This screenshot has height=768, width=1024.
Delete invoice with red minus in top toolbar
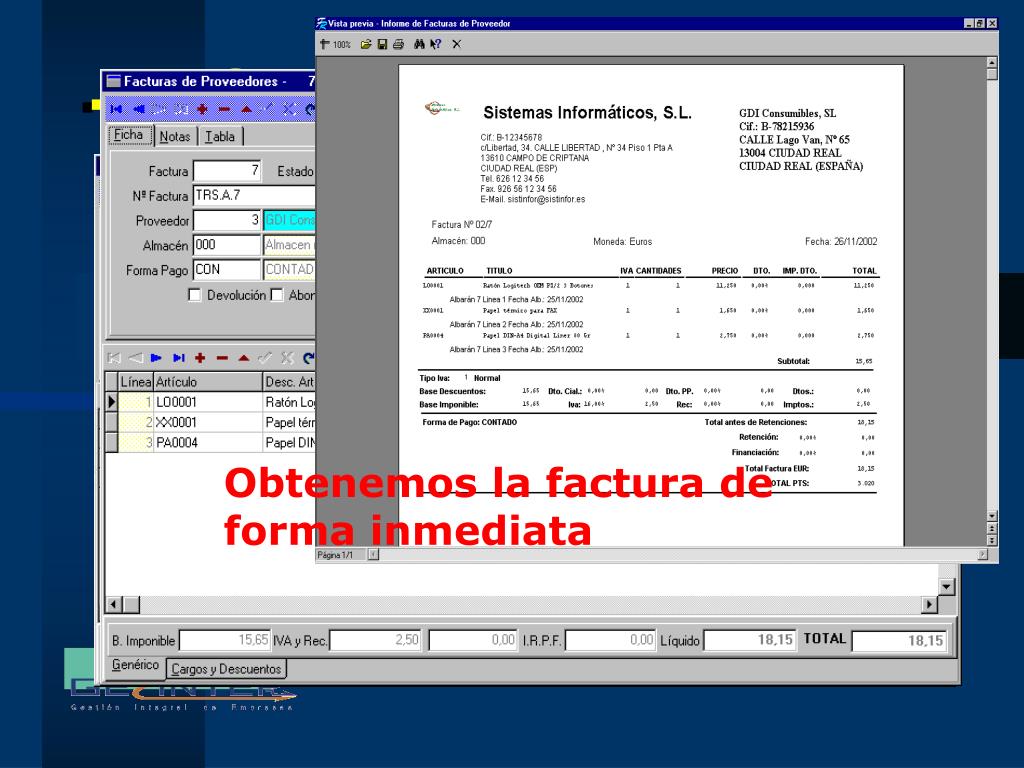225,109
